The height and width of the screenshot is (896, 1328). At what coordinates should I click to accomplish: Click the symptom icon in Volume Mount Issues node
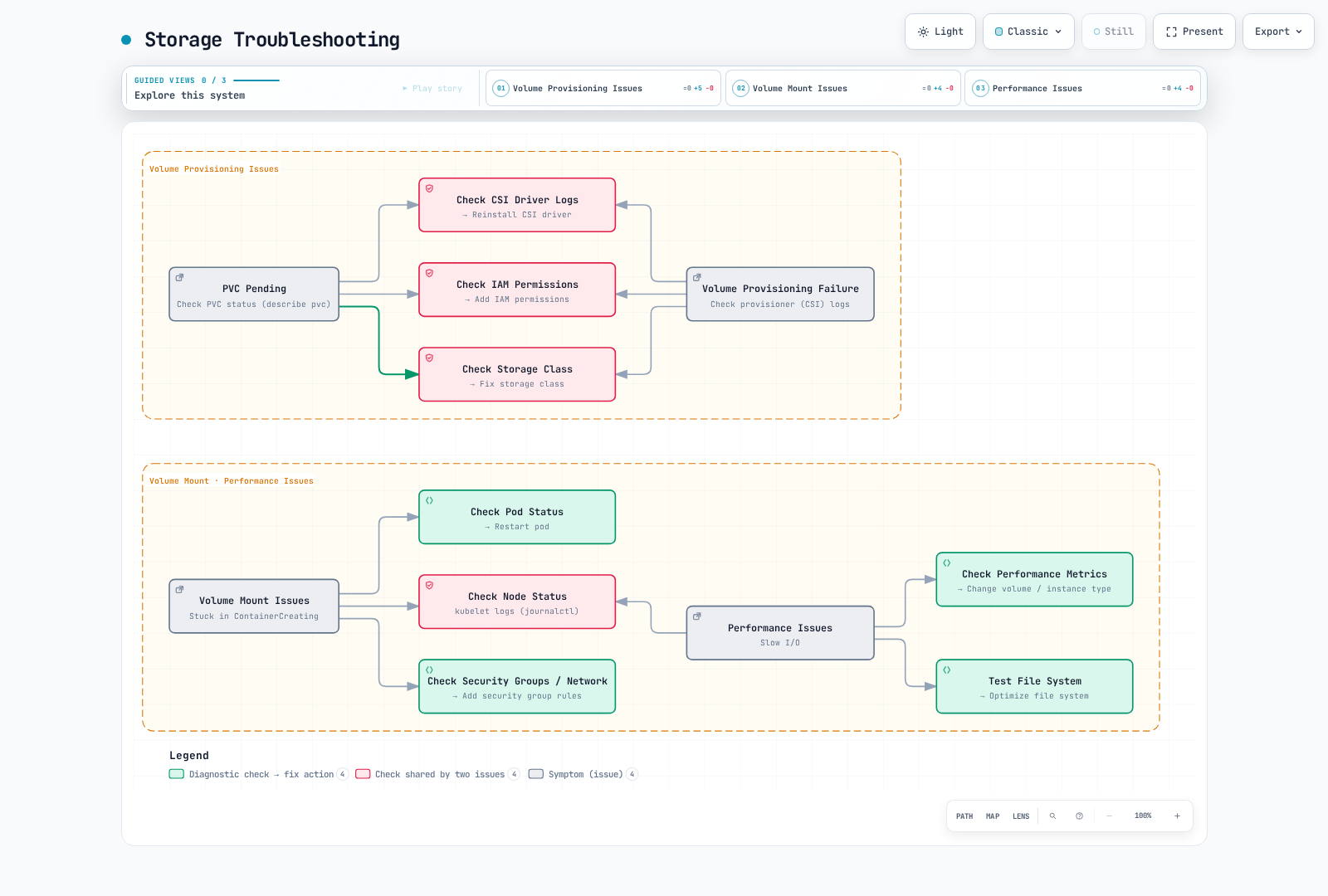coord(179,590)
